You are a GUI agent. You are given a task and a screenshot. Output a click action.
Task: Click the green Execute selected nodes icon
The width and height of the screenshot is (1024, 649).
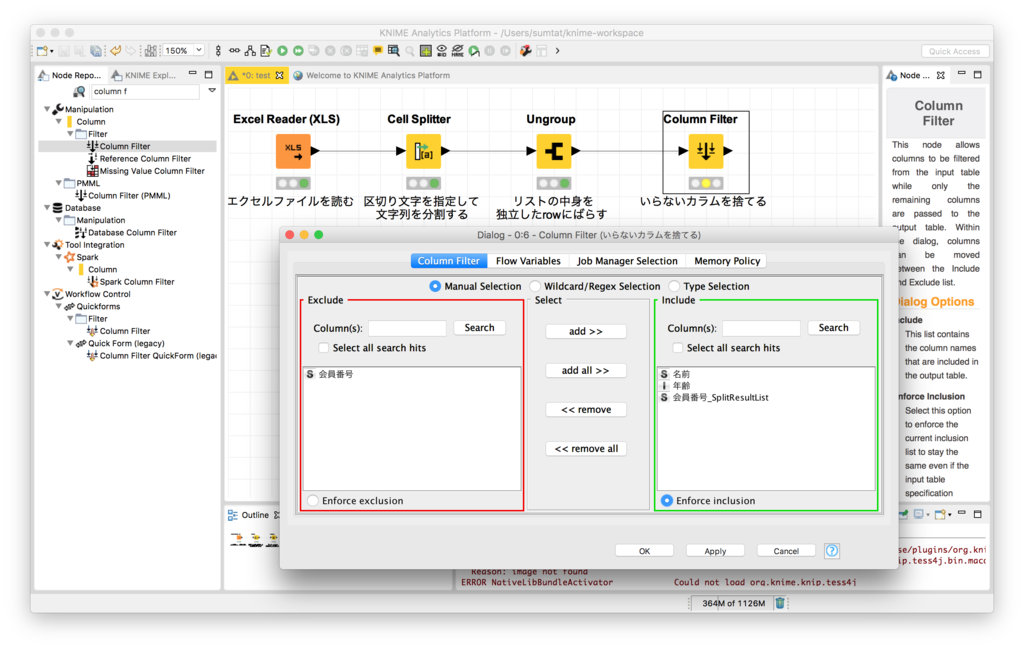(x=282, y=51)
